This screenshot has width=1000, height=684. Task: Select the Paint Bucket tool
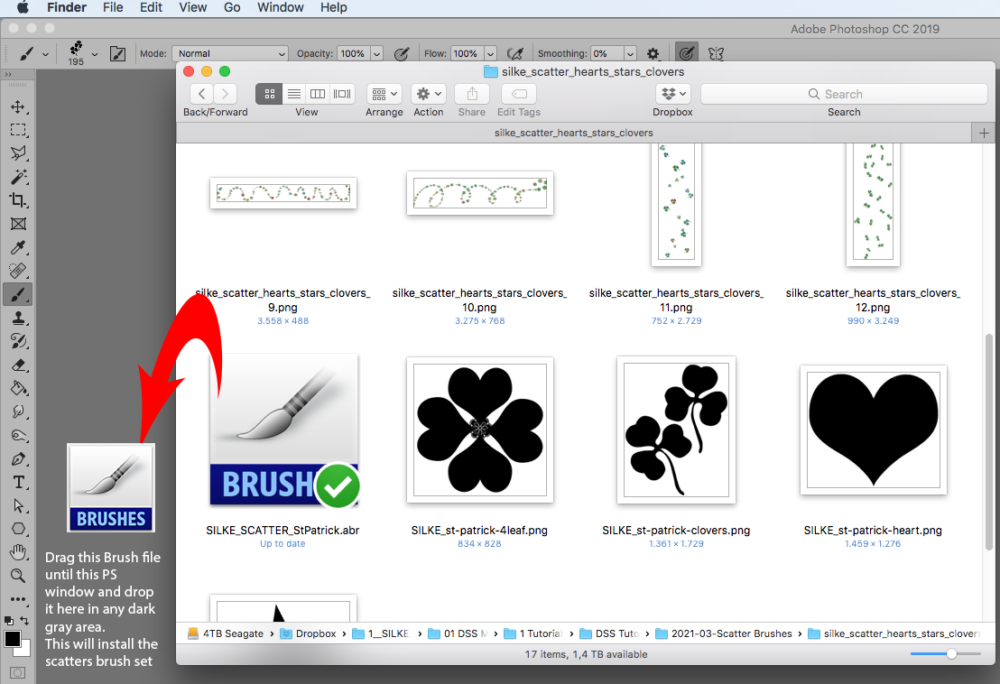pos(18,388)
